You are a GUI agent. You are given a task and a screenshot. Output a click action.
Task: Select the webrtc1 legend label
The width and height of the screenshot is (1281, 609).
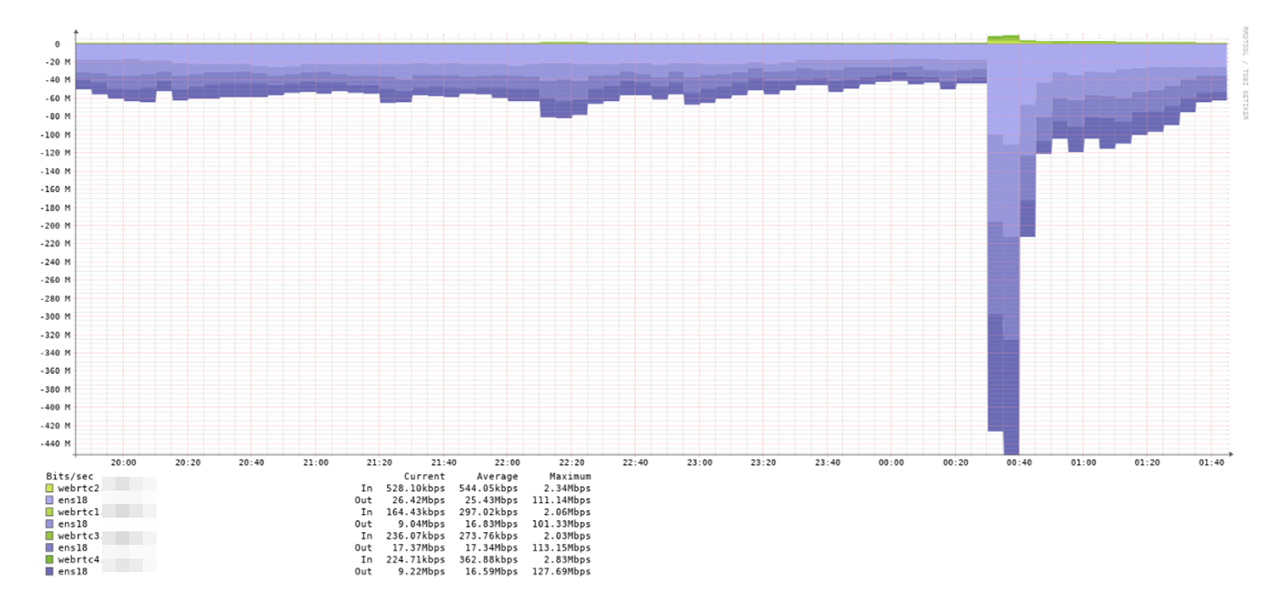pyautogui.click(x=79, y=512)
